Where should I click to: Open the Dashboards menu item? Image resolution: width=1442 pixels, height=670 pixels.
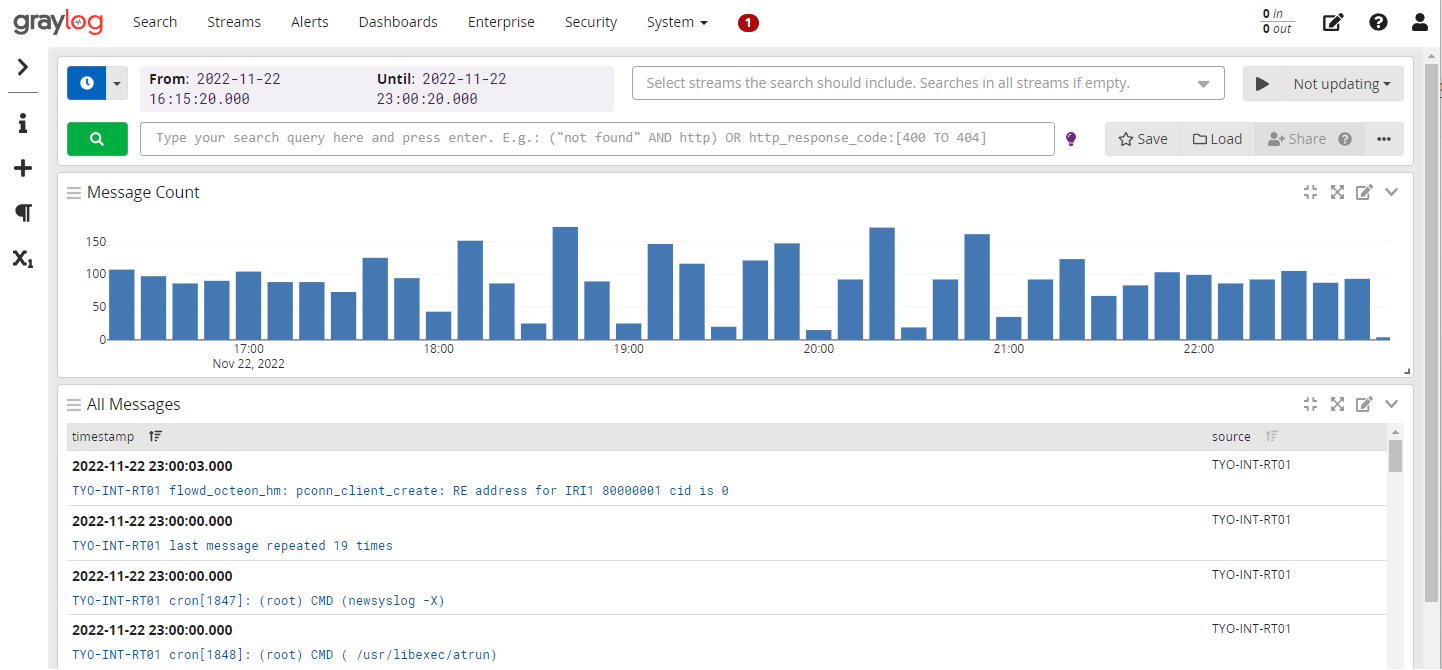pyautogui.click(x=398, y=22)
